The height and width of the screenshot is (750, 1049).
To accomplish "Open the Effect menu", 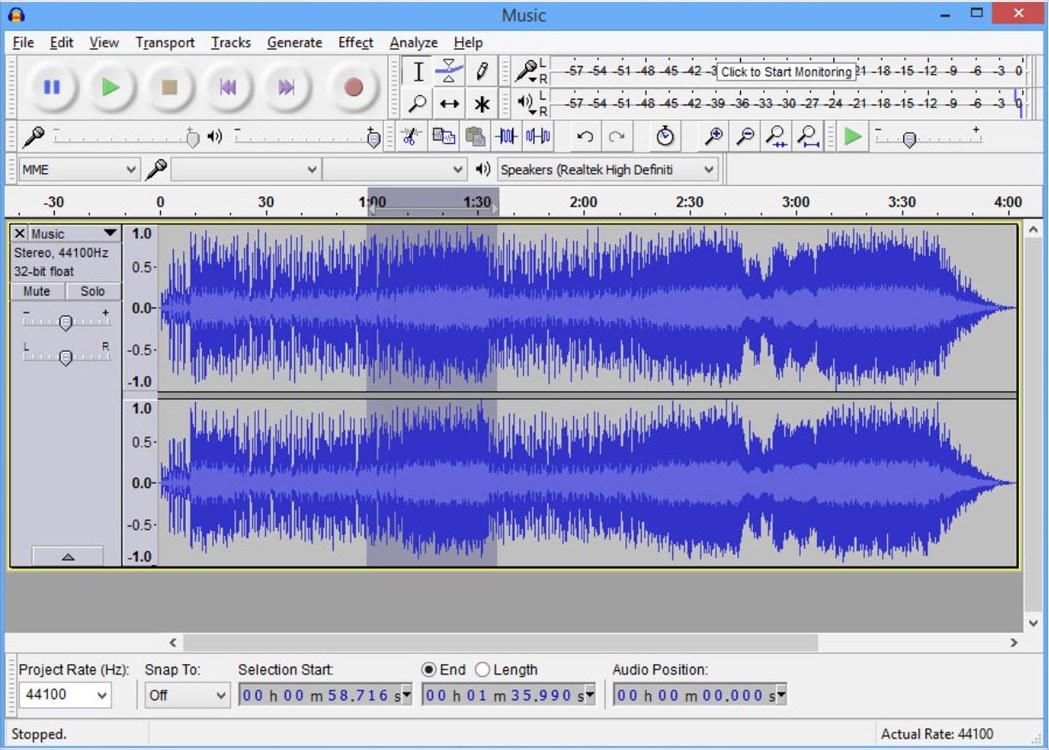I will (355, 42).
